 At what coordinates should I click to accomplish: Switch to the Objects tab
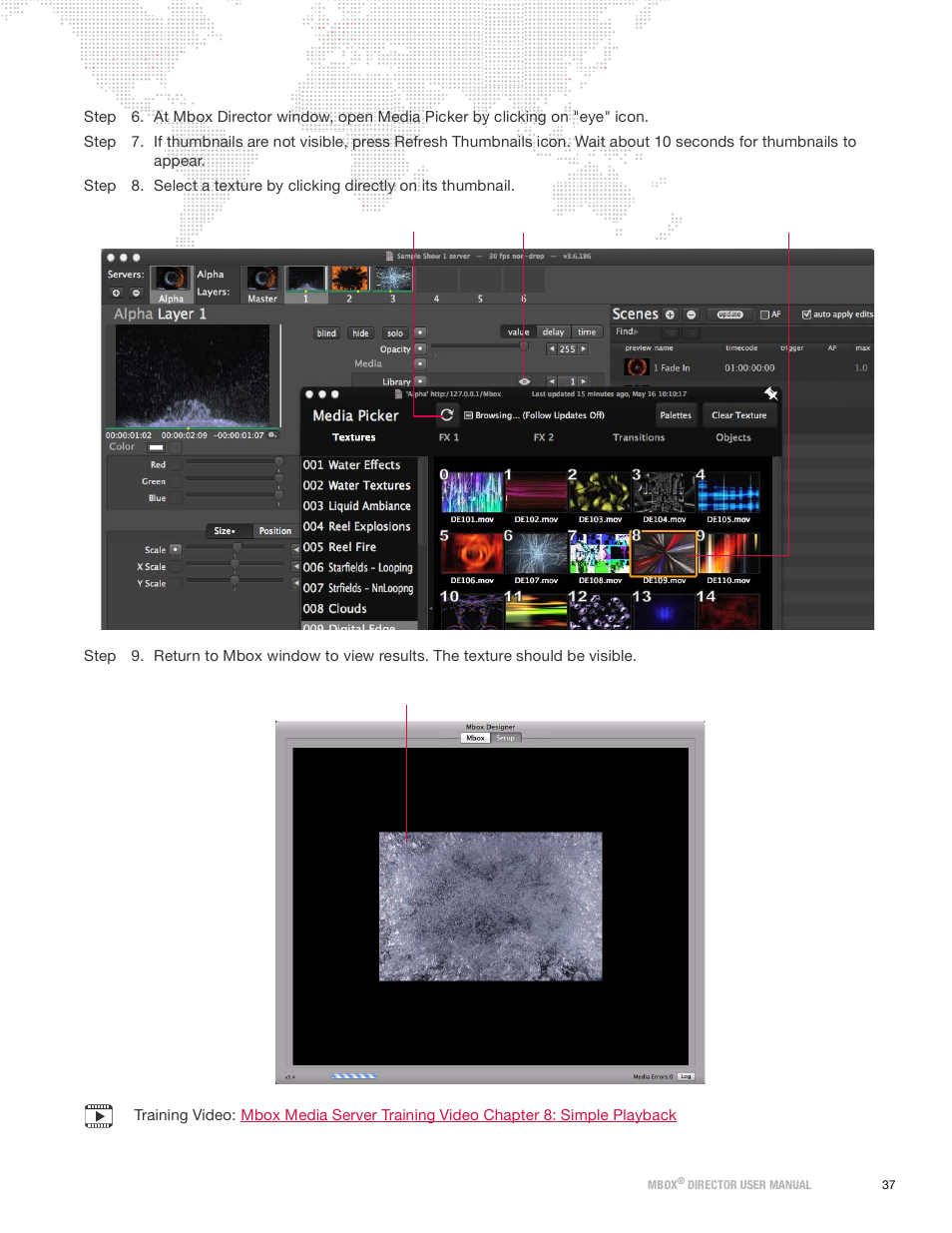[733, 437]
